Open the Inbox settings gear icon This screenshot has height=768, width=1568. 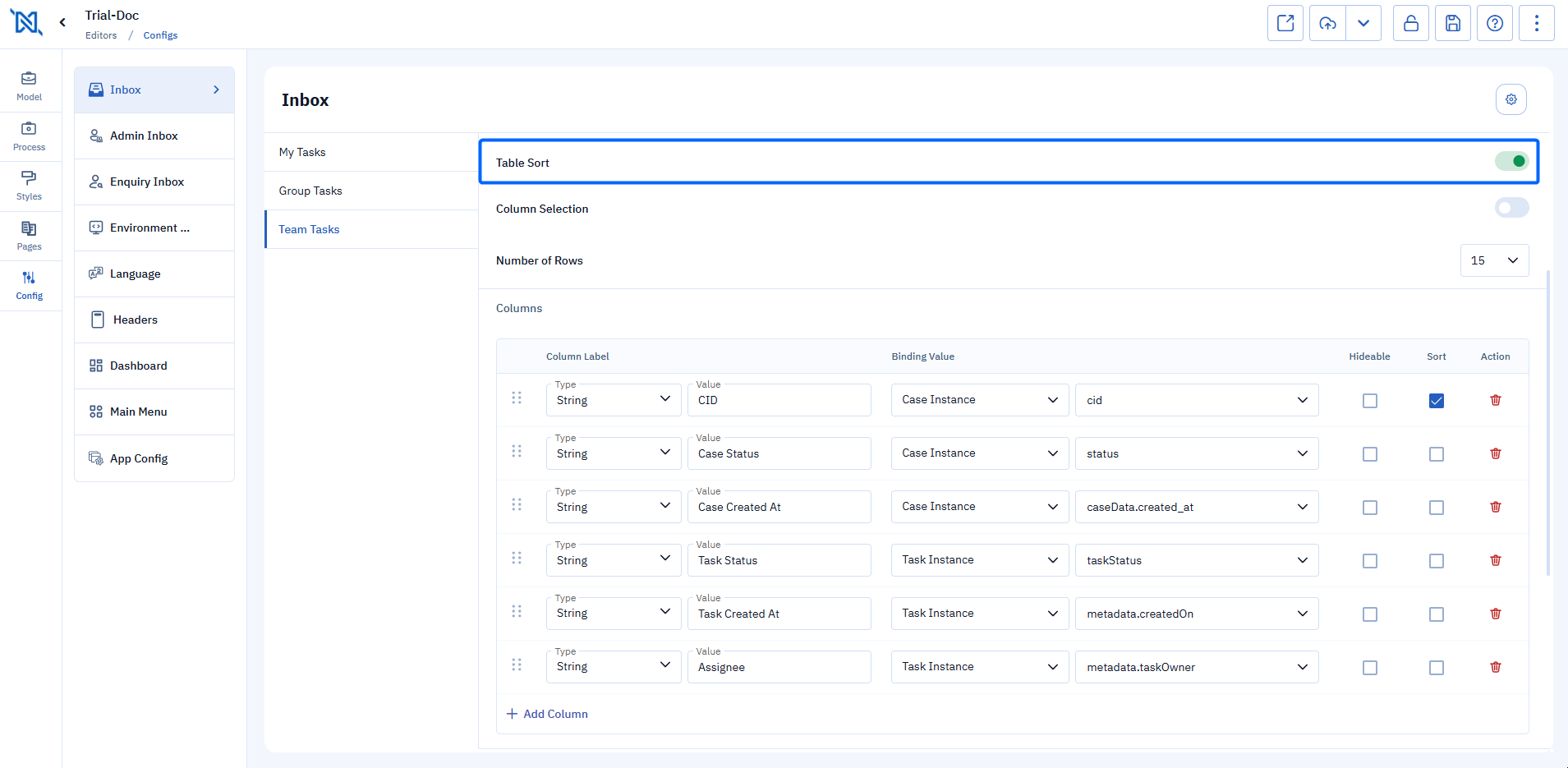coord(1511,99)
